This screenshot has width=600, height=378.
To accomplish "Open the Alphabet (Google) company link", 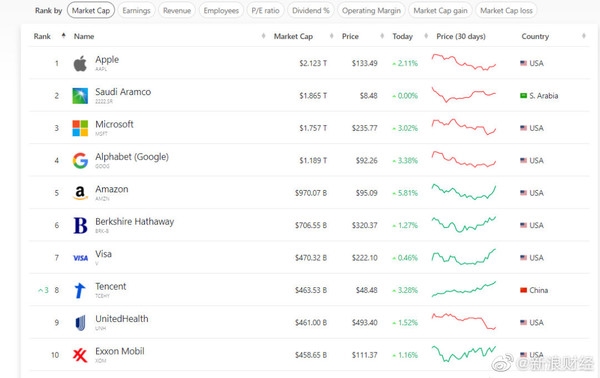I will [x=132, y=157].
